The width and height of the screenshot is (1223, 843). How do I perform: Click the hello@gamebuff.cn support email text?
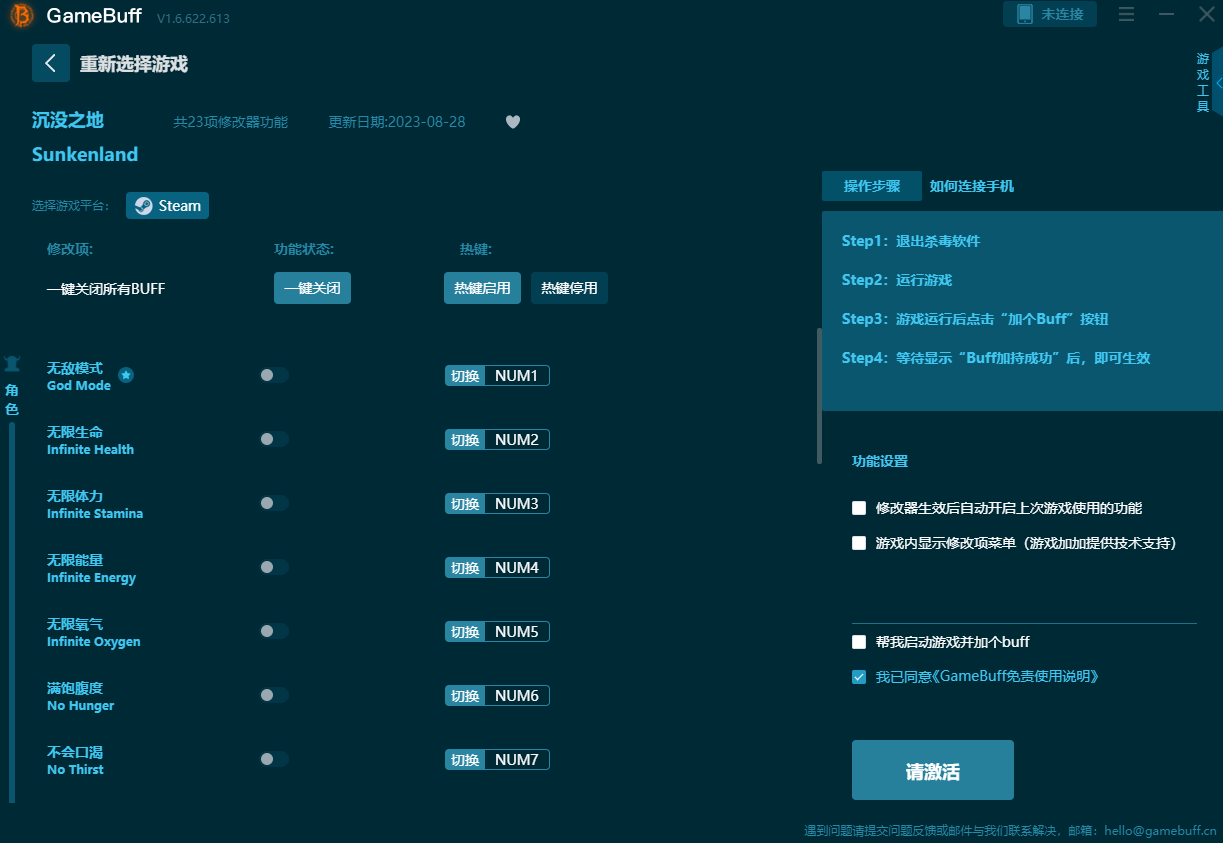[1160, 830]
